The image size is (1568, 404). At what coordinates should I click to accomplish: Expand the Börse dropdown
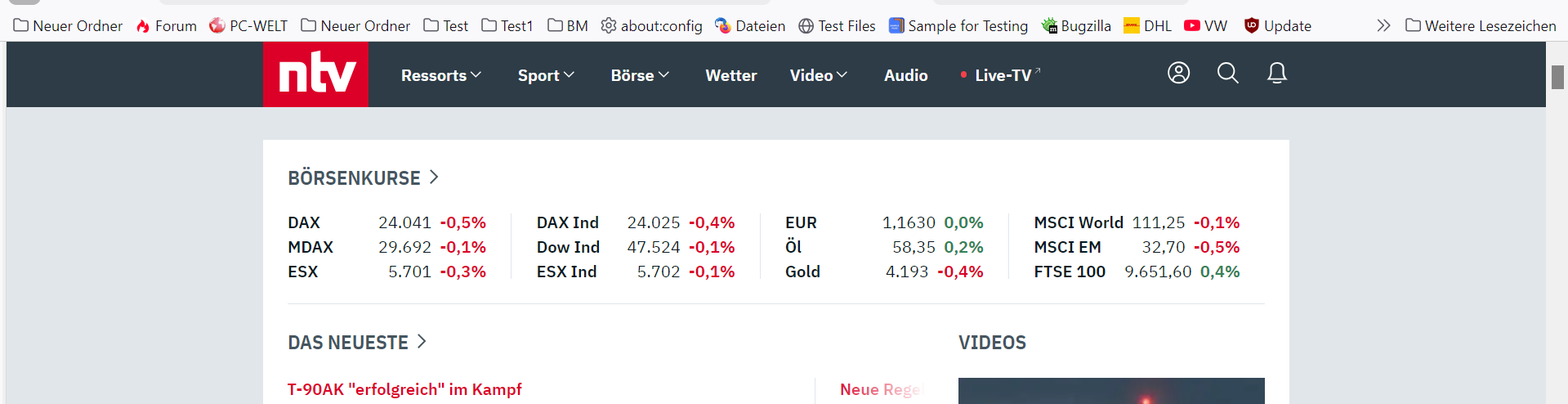click(x=640, y=75)
